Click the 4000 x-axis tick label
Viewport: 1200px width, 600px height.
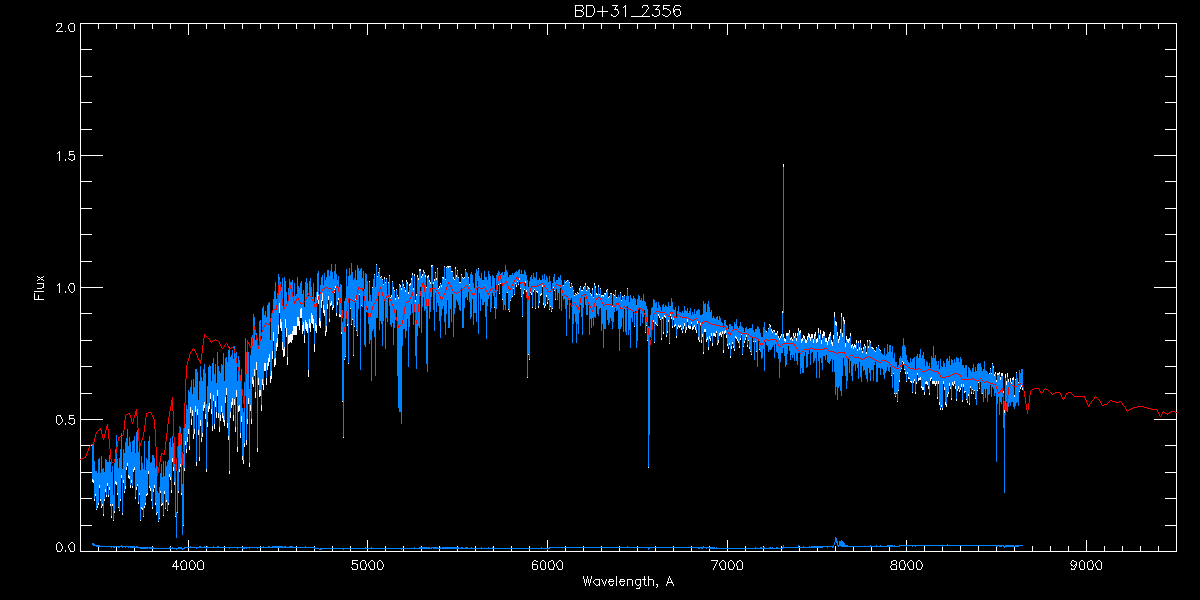tap(188, 564)
